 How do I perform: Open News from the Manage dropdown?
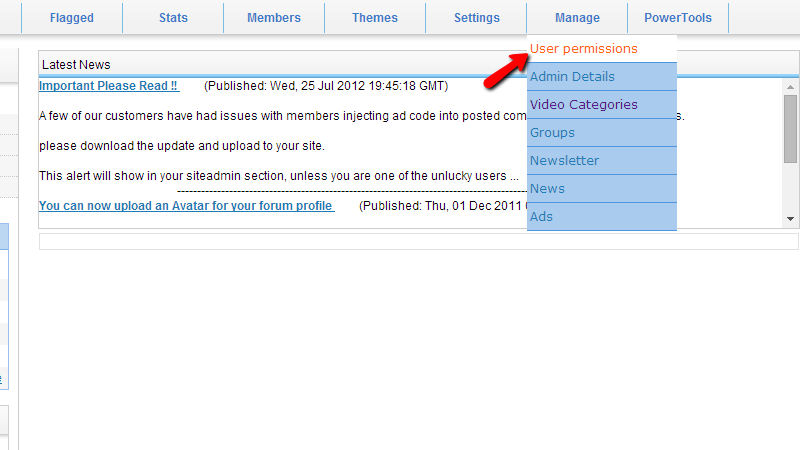(x=547, y=189)
